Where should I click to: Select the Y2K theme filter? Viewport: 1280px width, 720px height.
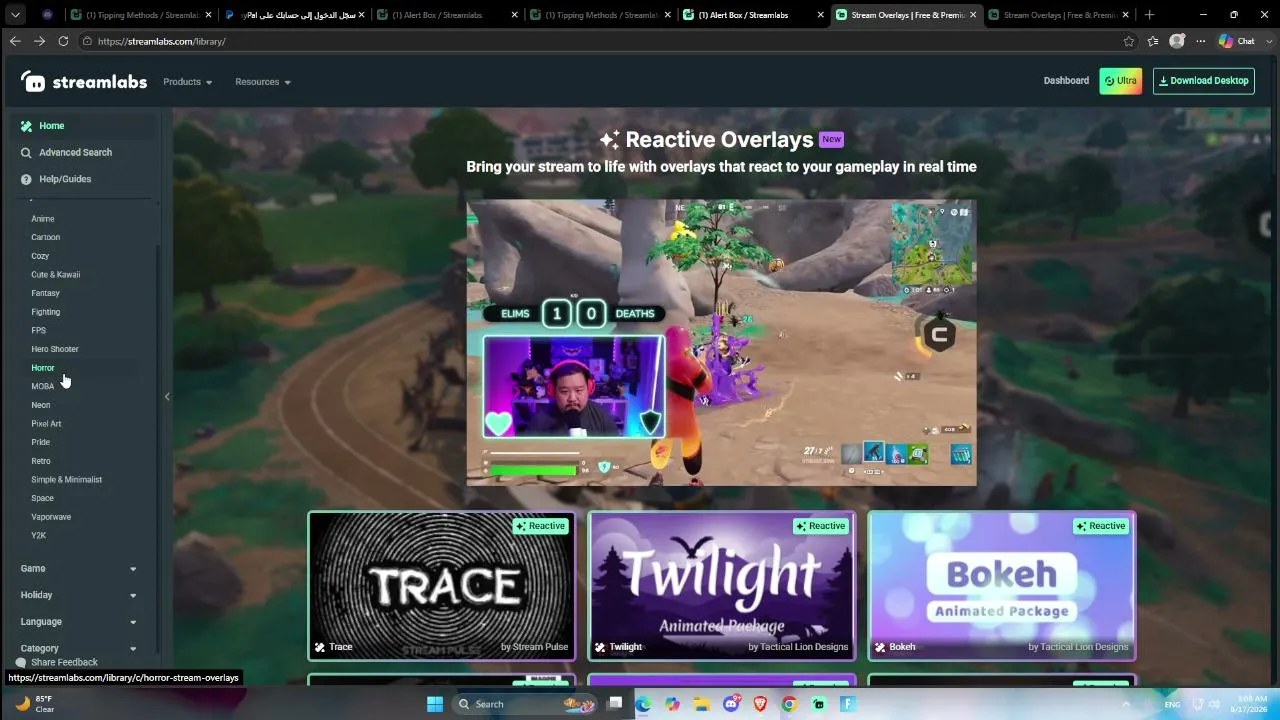click(38, 536)
